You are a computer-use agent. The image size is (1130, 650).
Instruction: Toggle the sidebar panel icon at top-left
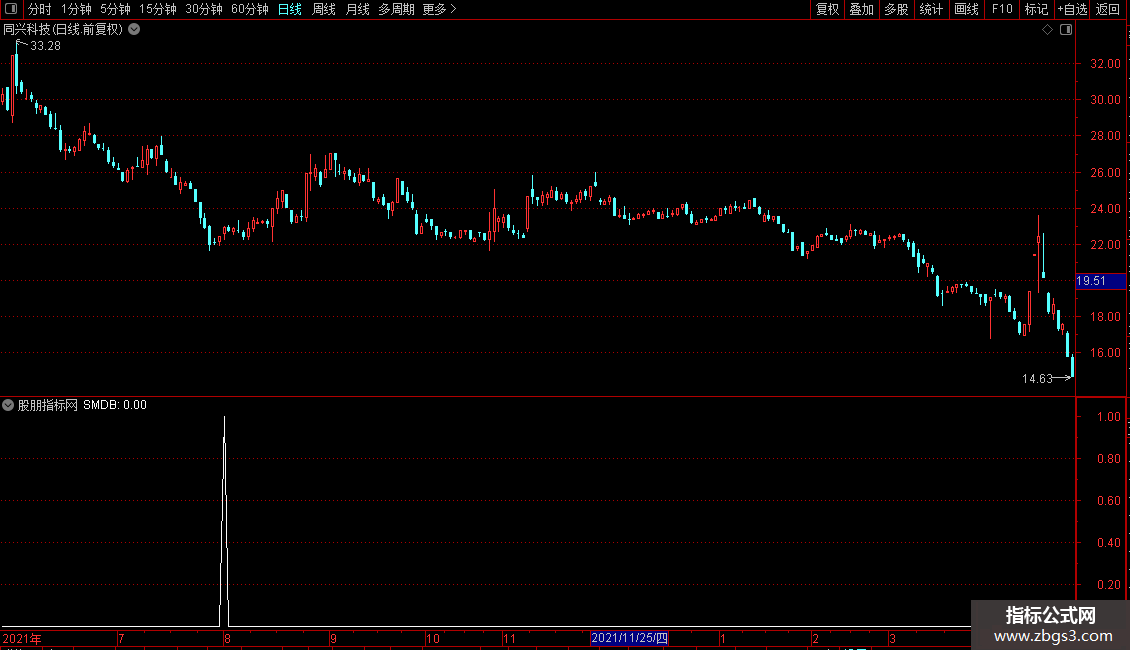[11, 9]
